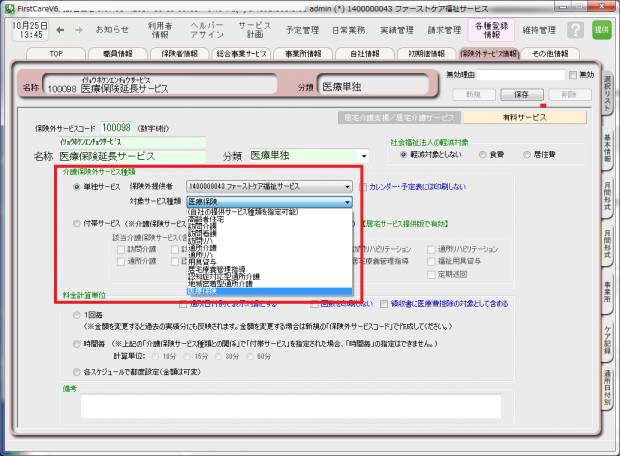The image size is (620, 456).
Task: Open help with the question mark icon
Action: point(575,30)
